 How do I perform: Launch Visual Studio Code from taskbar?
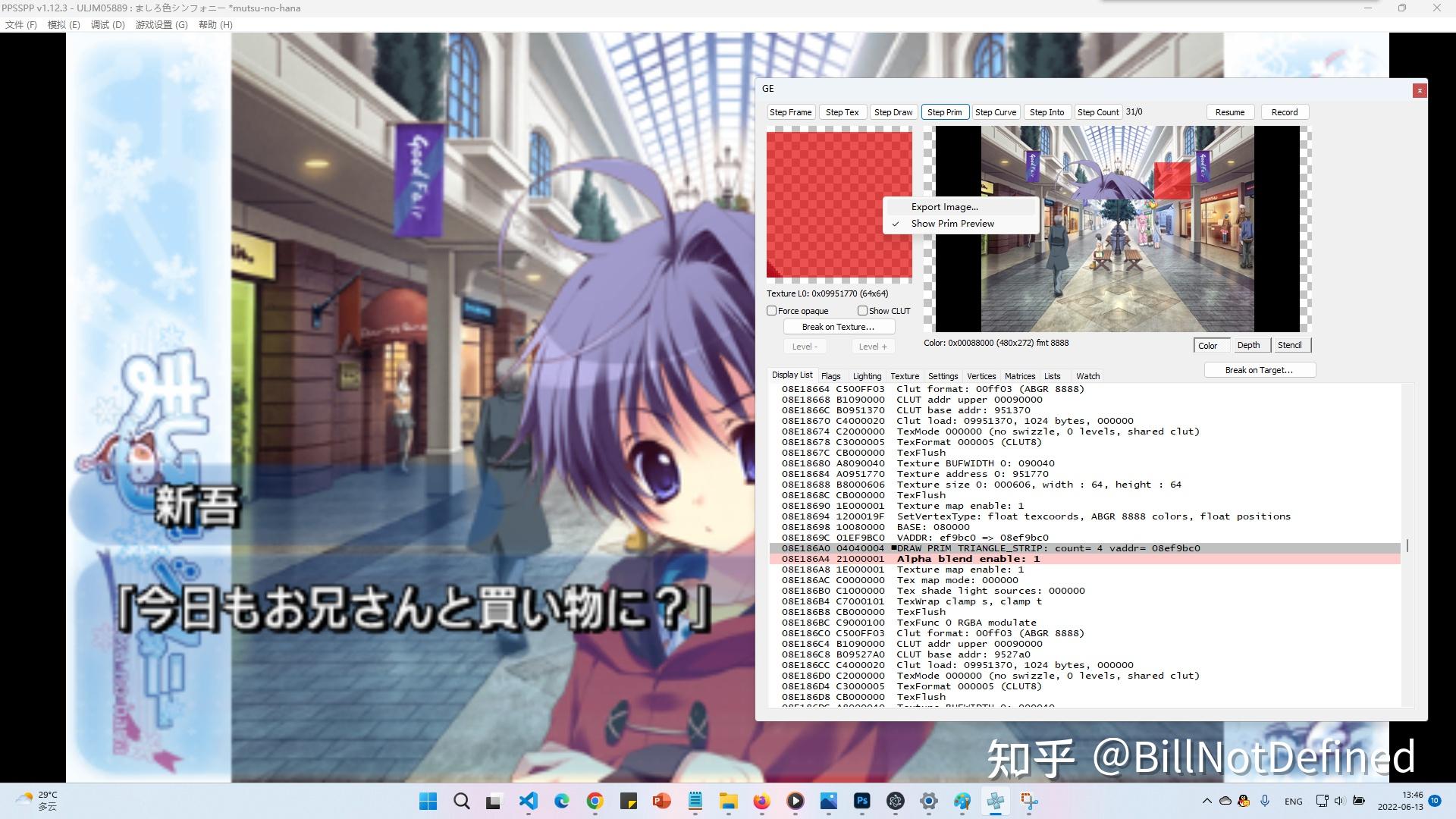pyautogui.click(x=529, y=801)
